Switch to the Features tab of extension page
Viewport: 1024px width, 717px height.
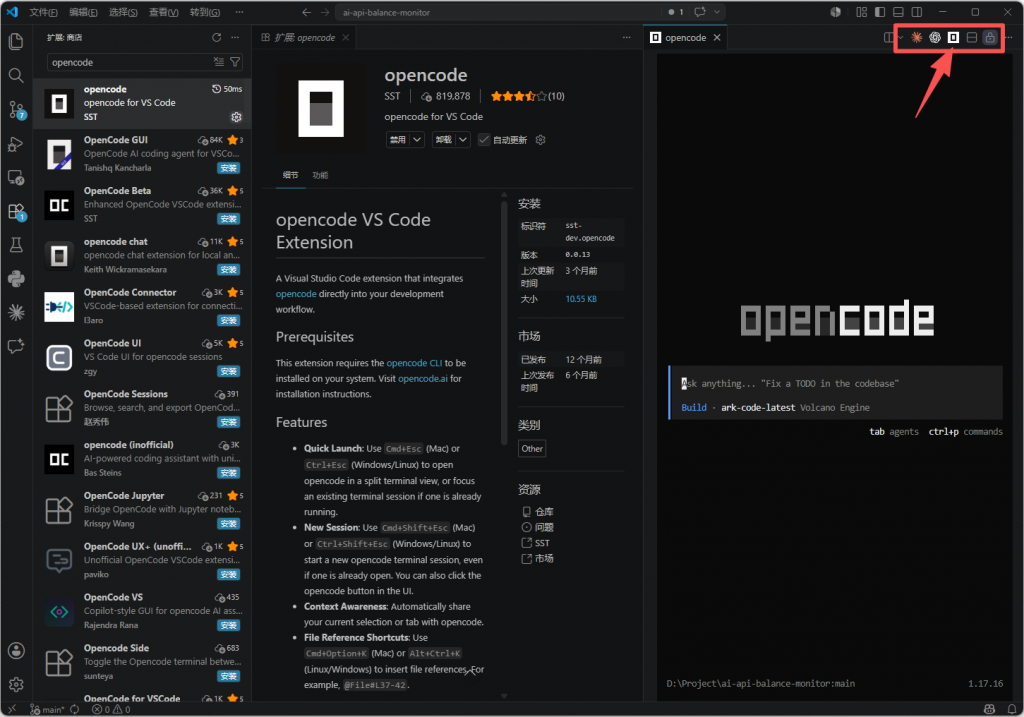point(320,175)
